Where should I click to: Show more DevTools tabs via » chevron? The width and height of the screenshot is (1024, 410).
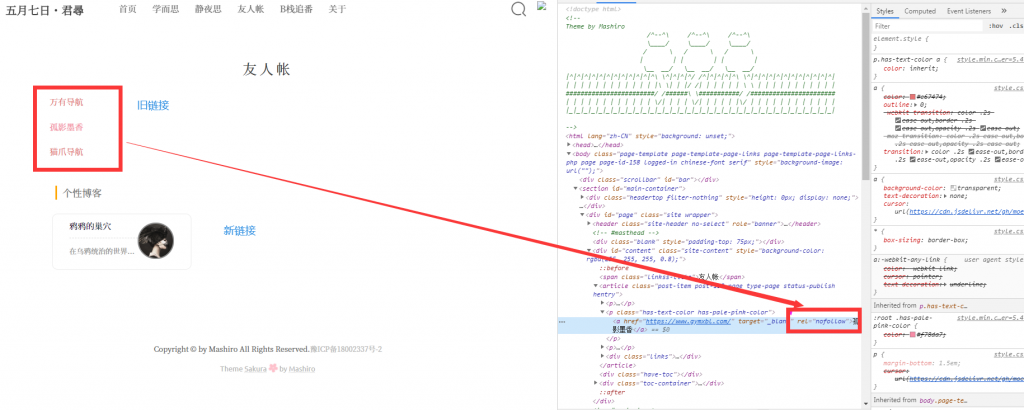pyautogui.click(x=1004, y=11)
